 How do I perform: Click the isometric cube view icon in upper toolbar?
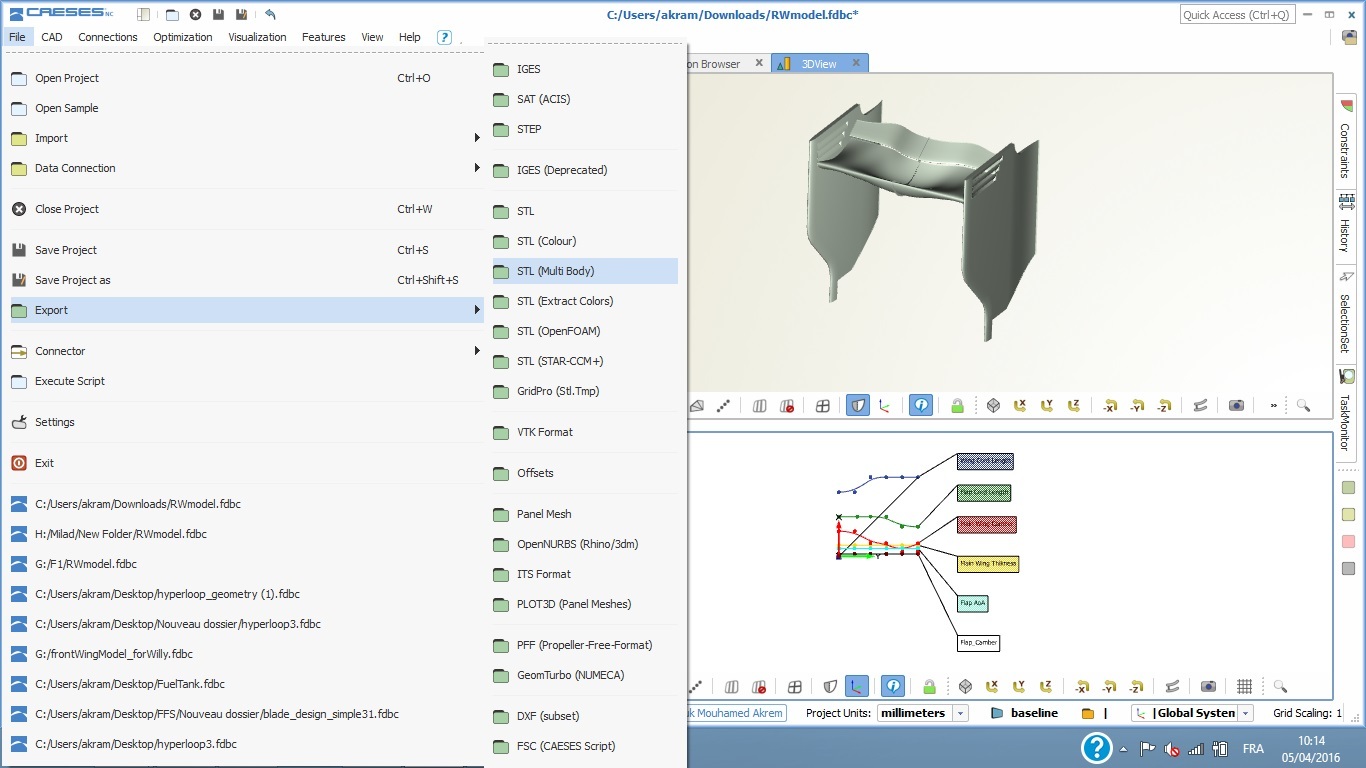(993, 405)
